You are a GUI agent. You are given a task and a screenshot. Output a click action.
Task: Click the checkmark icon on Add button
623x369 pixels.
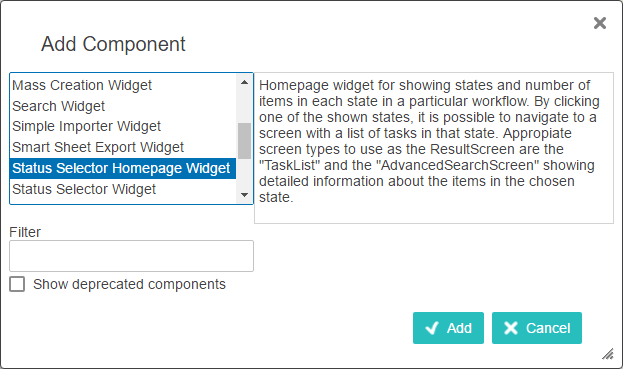point(432,328)
